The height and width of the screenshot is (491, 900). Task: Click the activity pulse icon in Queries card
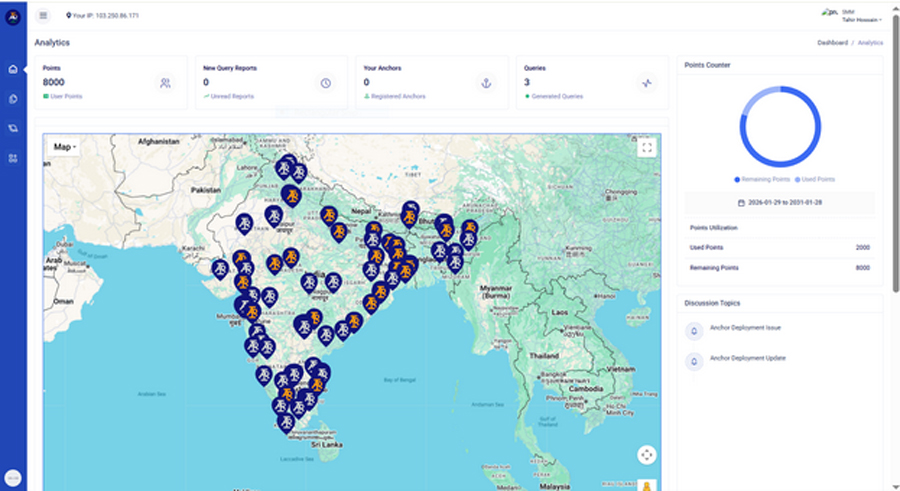647,83
